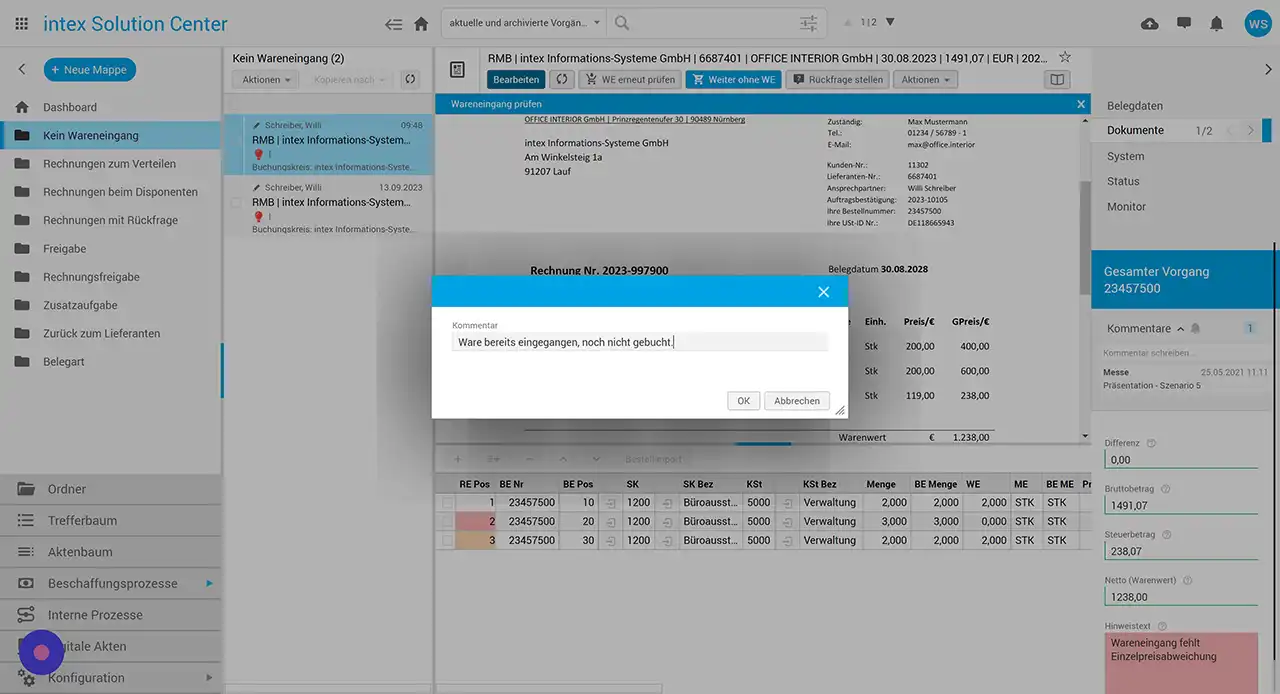Screen dimensions: 1280x694
Task: Click the book view icon in document toolbar
Action: click(x=1056, y=80)
